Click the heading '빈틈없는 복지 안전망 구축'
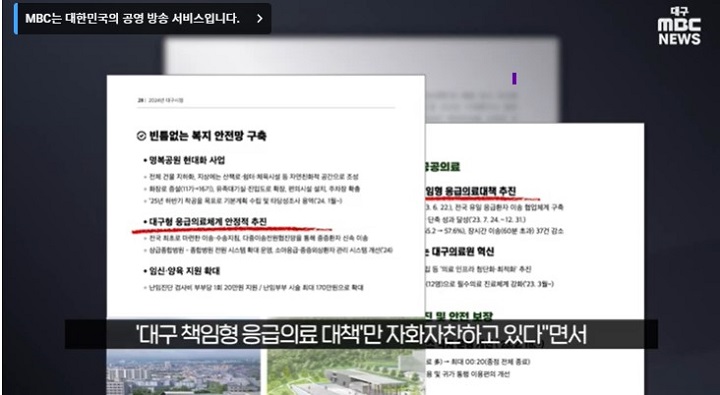The image size is (720, 395). click(208, 136)
